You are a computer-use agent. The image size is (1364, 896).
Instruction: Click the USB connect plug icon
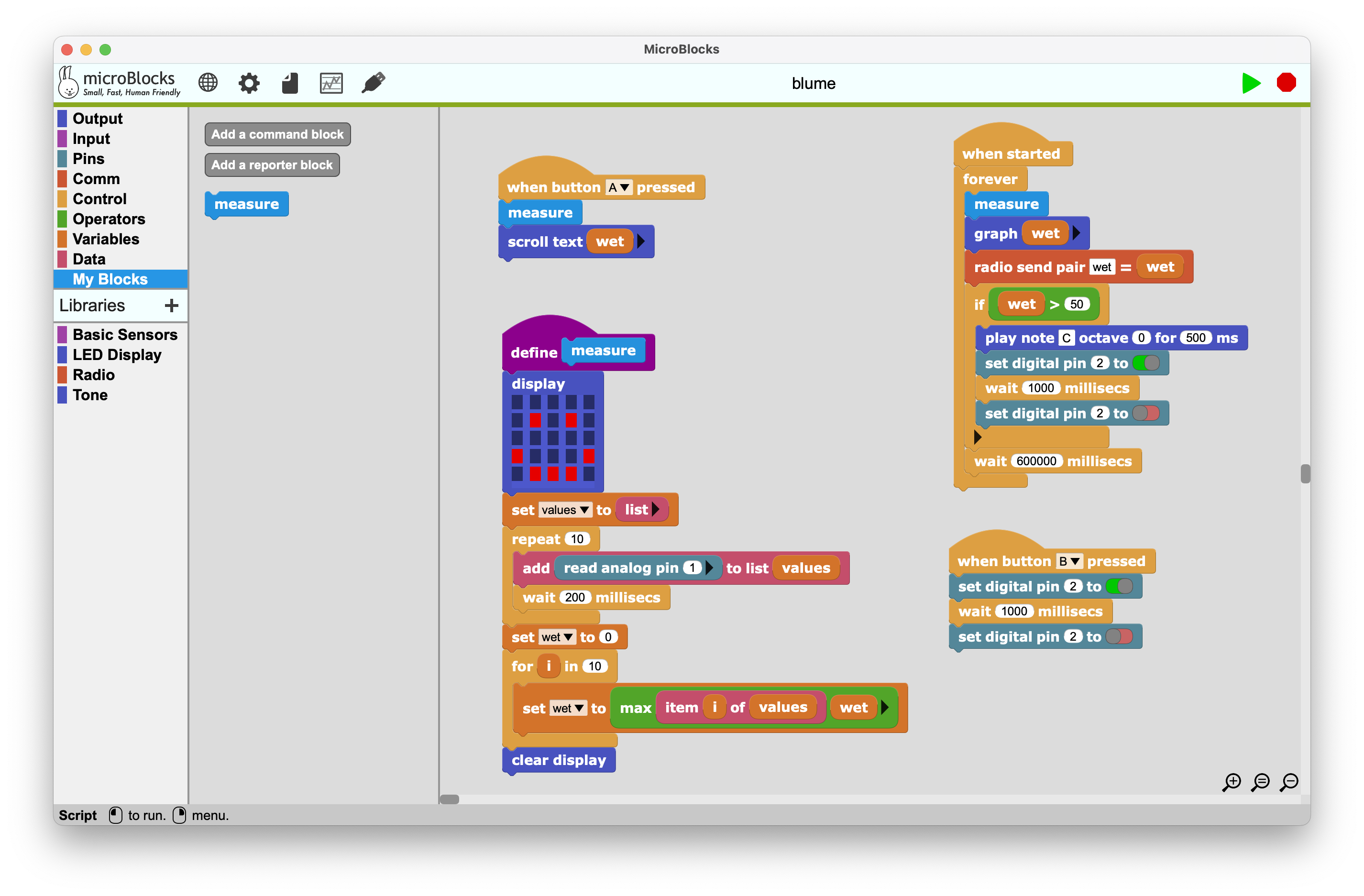tap(373, 83)
